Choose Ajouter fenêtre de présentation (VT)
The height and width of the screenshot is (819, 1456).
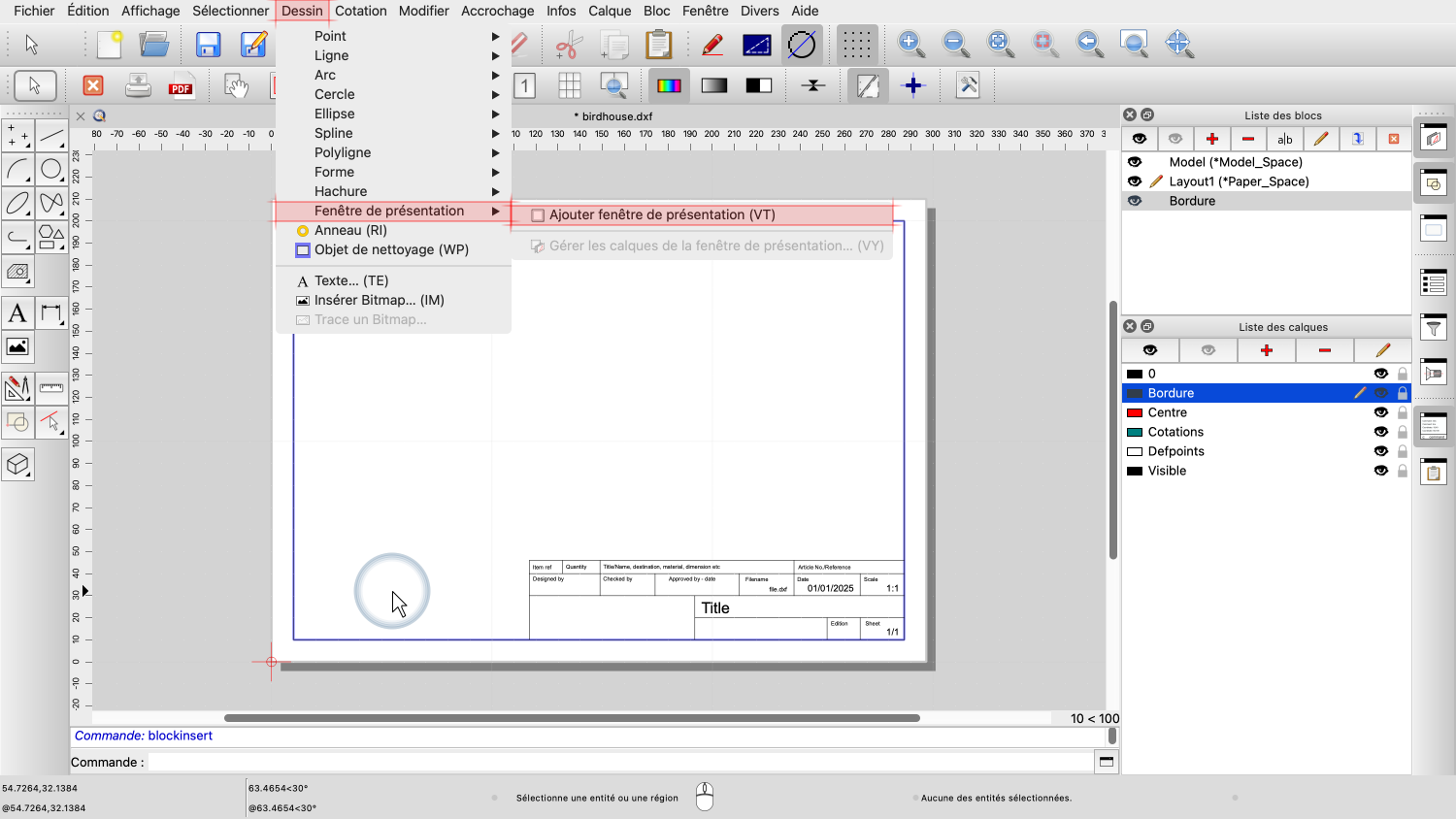click(x=662, y=214)
